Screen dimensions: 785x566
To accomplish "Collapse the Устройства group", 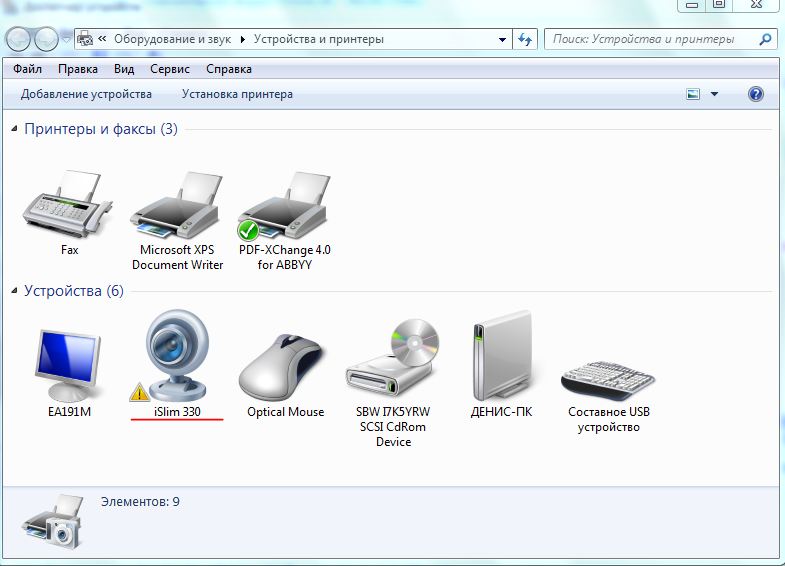I will 15,291.
